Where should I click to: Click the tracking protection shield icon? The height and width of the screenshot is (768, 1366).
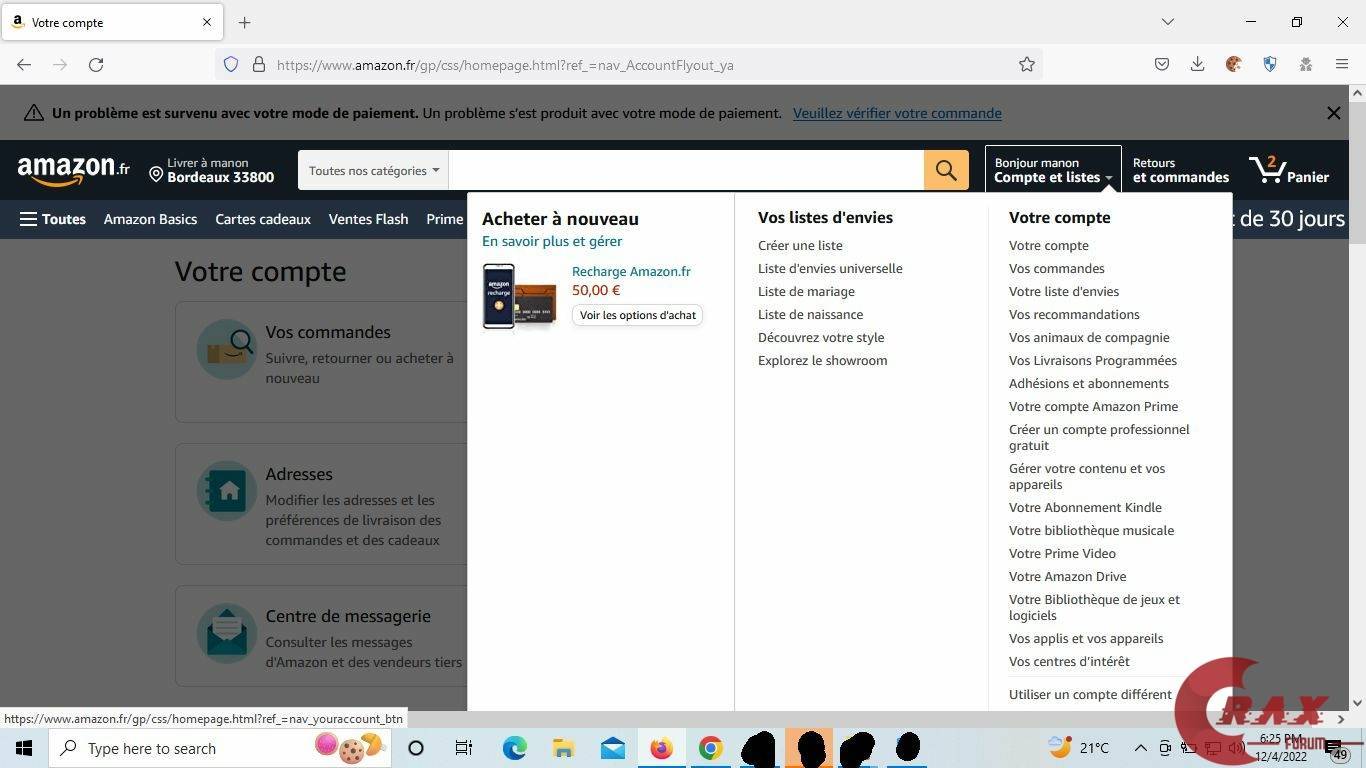tap(231, 64)
